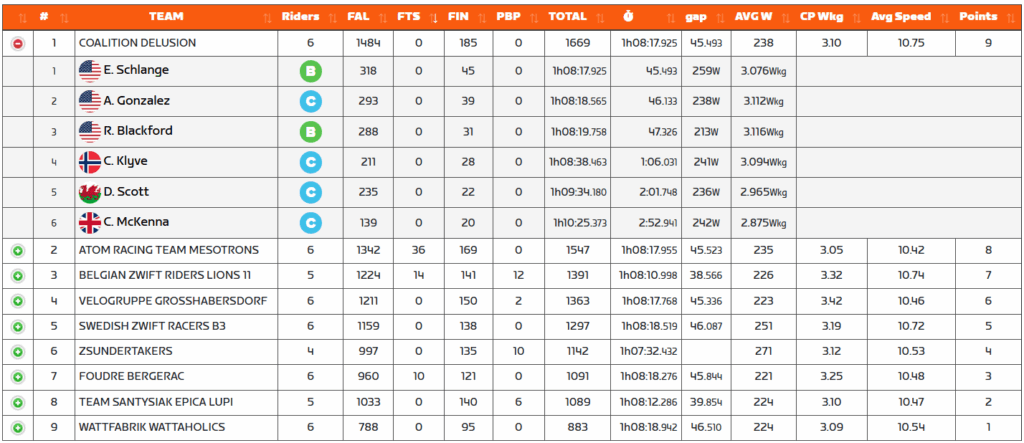
Task: Expand the Zsundertakers team row
Action: (17, 352)
